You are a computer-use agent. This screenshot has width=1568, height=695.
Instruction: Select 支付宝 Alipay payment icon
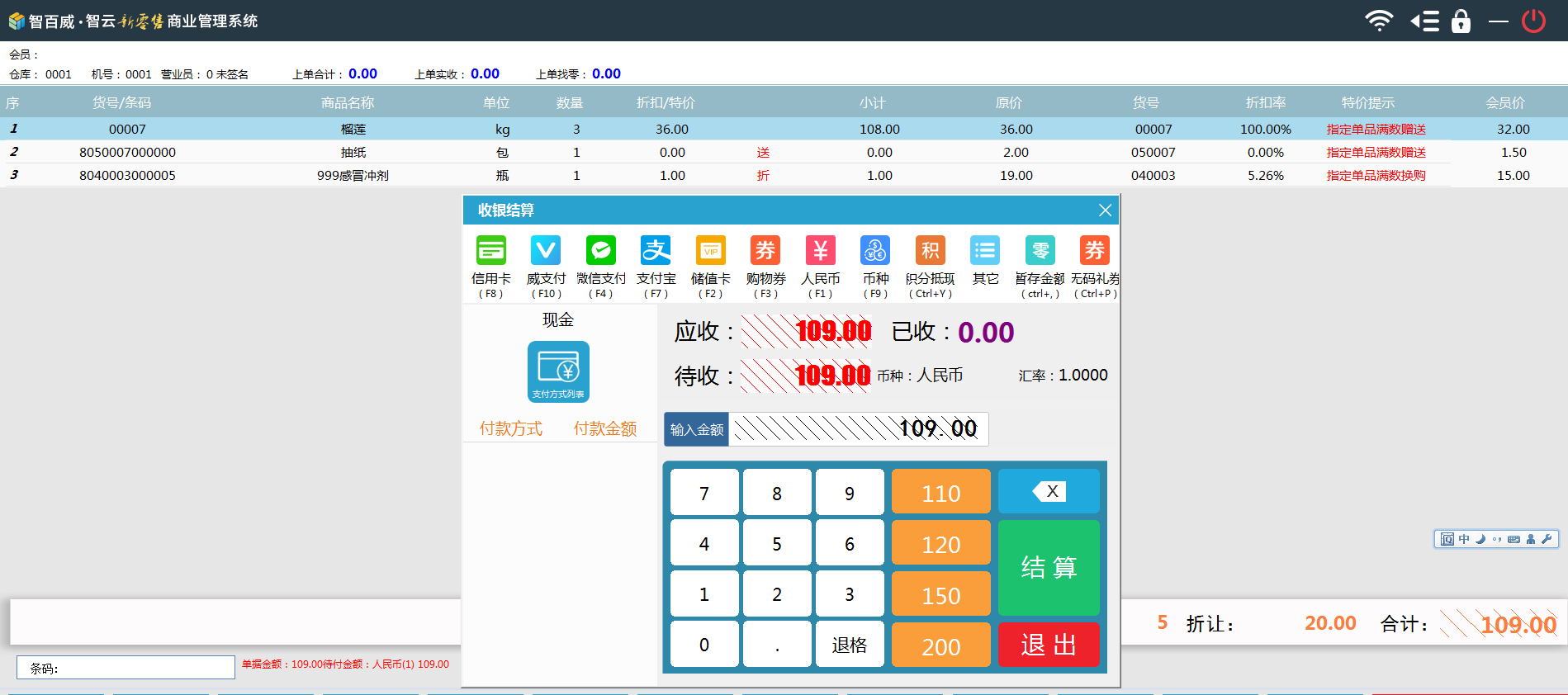[656, 251]
